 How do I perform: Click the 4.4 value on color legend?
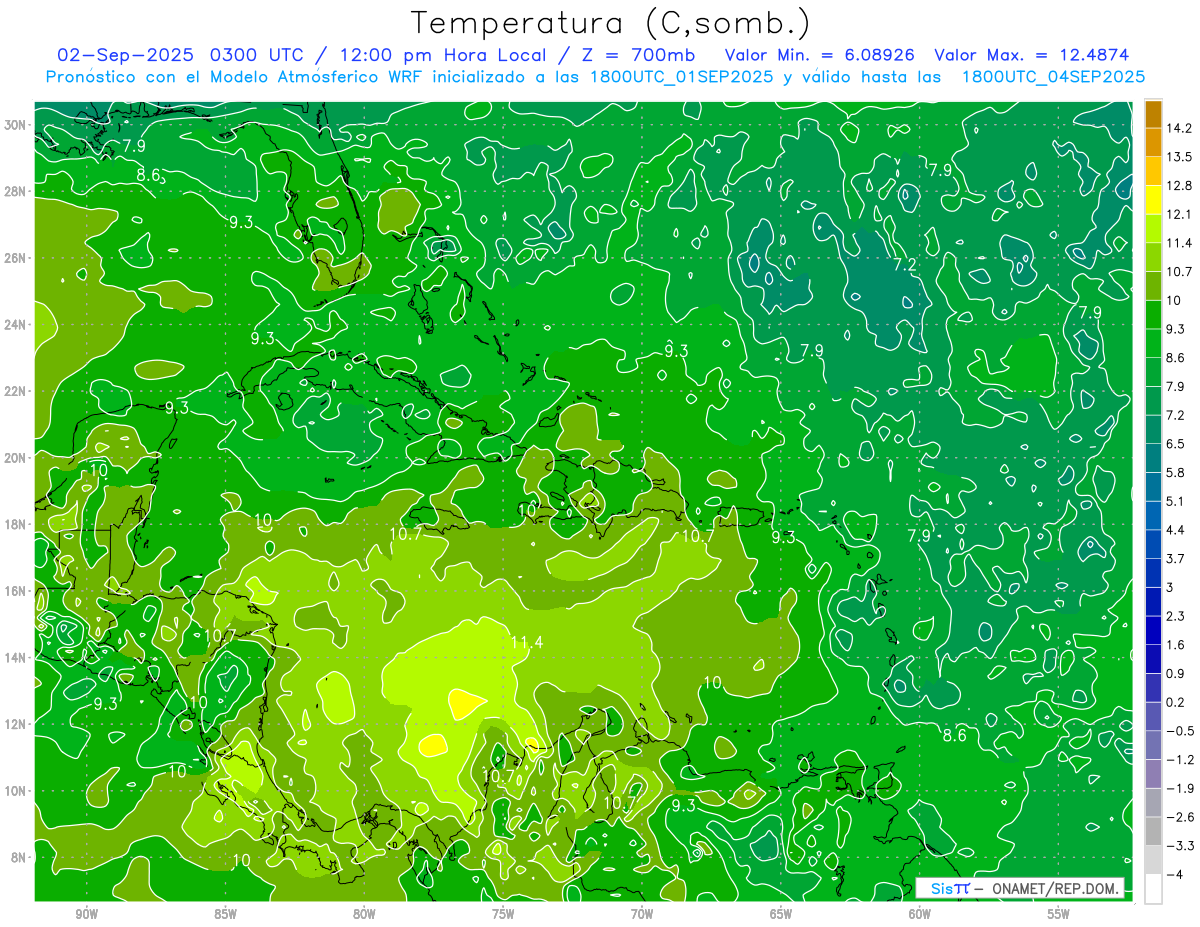pos(1175,529)
